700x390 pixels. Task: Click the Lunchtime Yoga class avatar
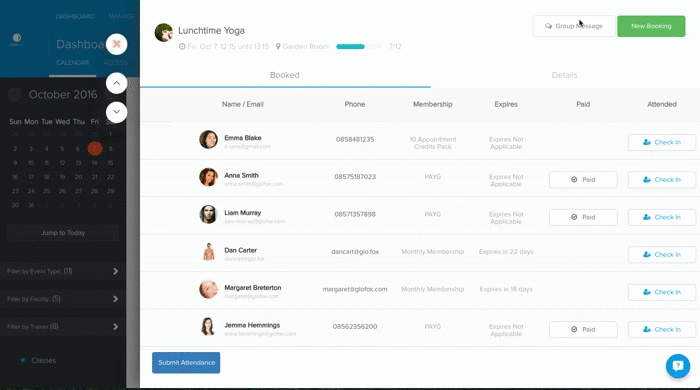click(164, 33)
